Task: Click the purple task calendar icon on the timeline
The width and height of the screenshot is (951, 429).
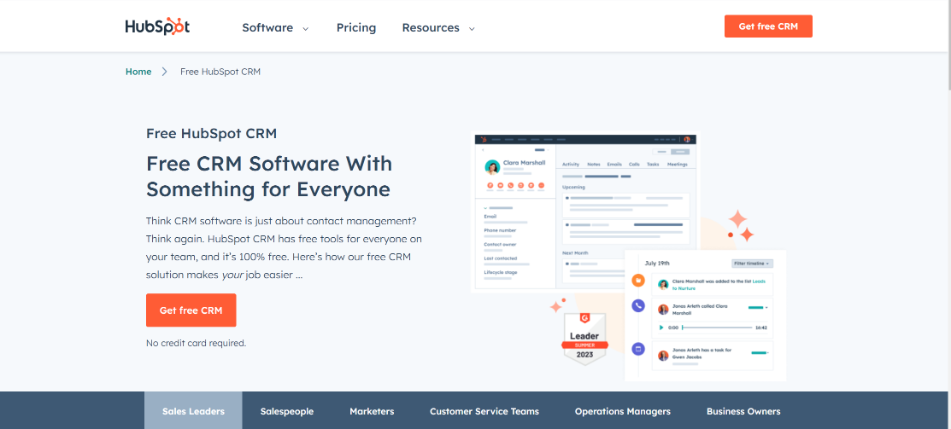Action: (637, 349)
